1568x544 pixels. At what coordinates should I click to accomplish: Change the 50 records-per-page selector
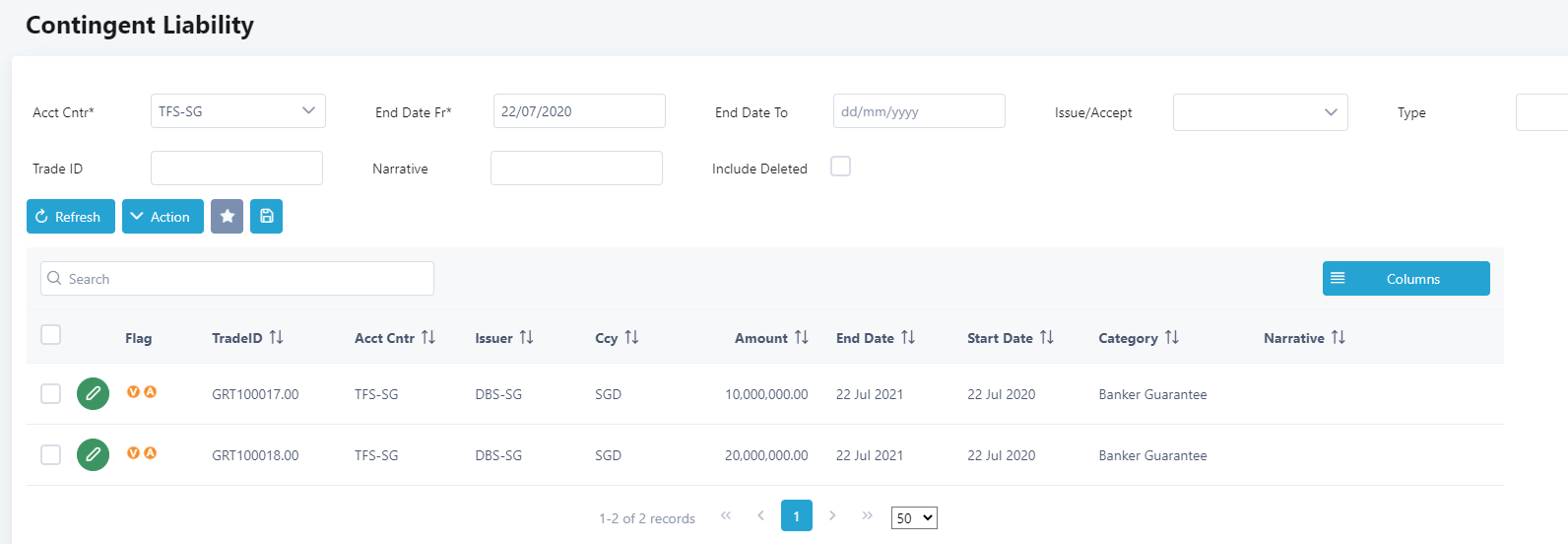pyautogui.click(x=913, y=518)
